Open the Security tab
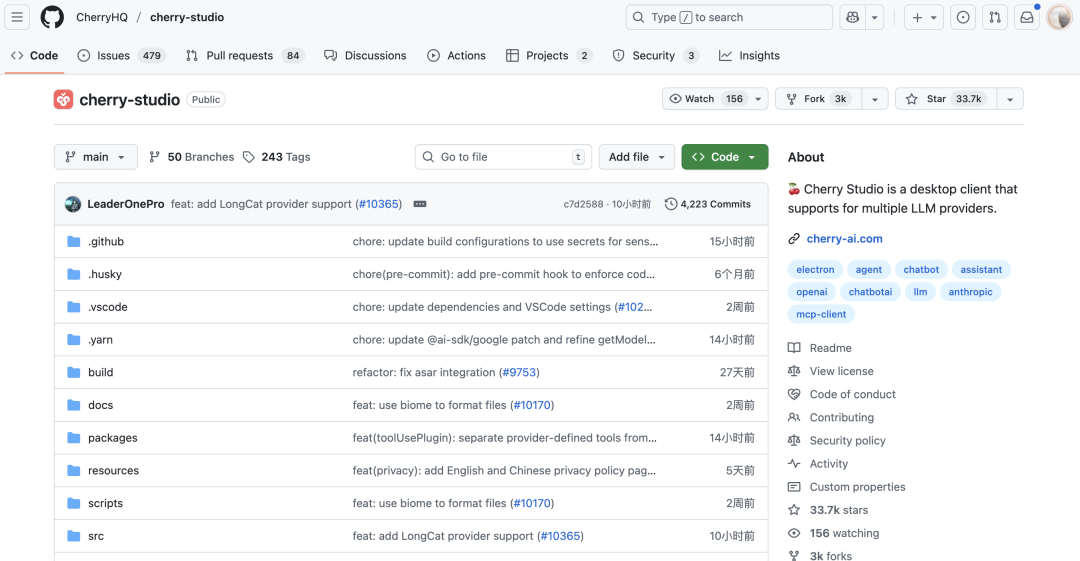 coord(655,55)
